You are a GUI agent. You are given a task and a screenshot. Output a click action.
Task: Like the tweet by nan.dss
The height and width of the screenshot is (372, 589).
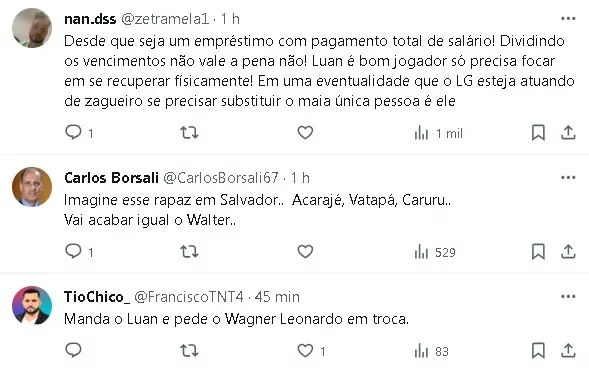coord(305,133)
